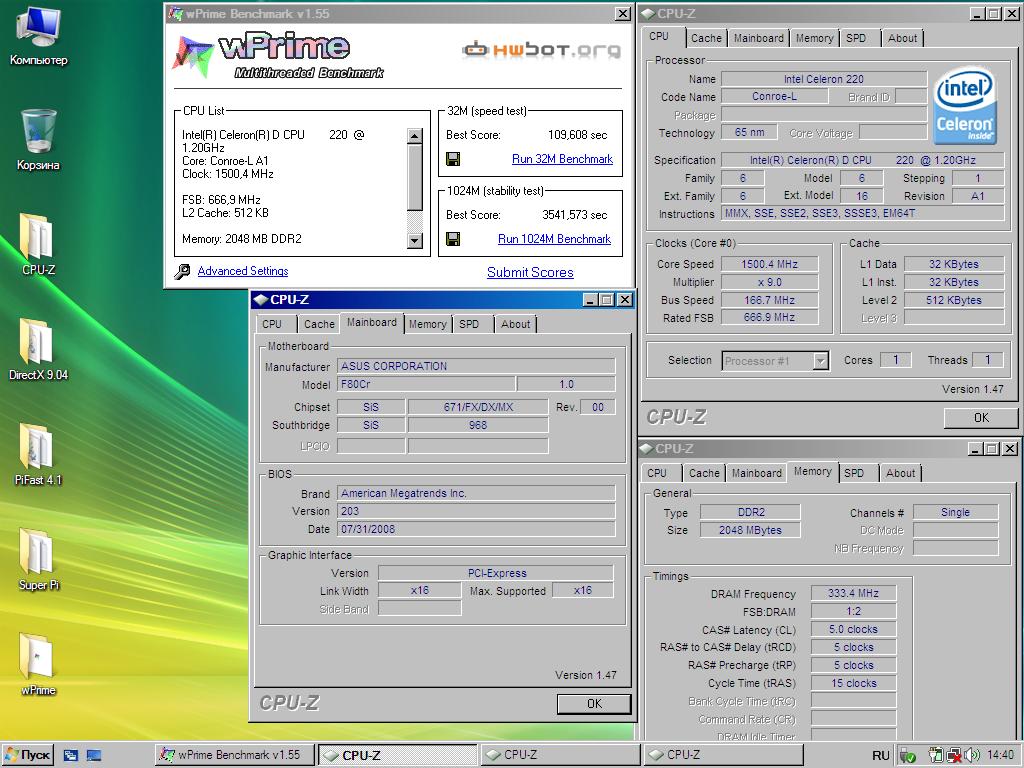Click the disconnected network tray icon
The height and width of the screenshot is (768, 1024).
click(955, 755)
